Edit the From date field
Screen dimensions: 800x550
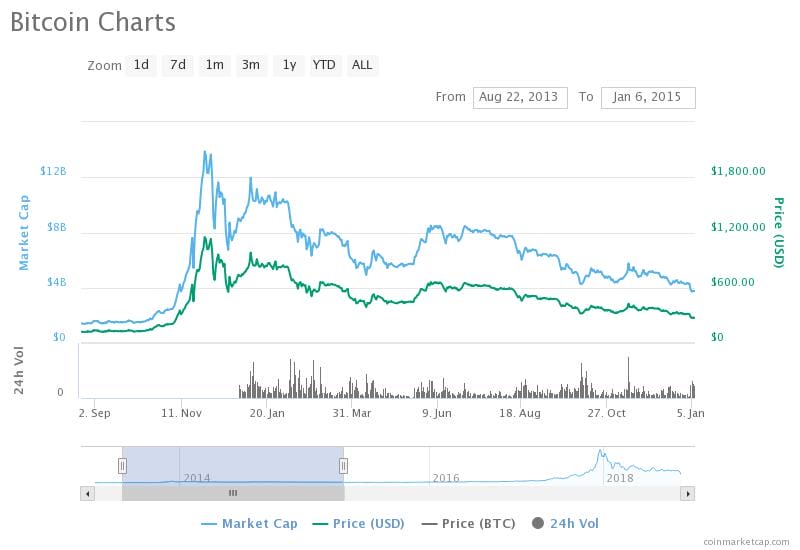coord(520,97)
